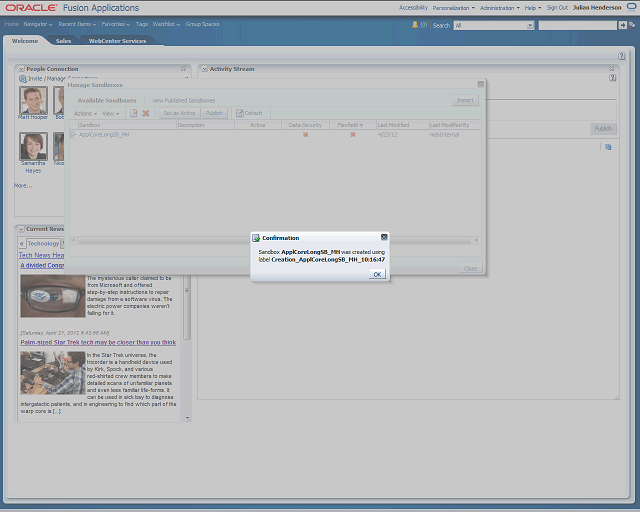
Task: Click the Oracle chat bubble icon beside the username
Action: click(631, 7)
